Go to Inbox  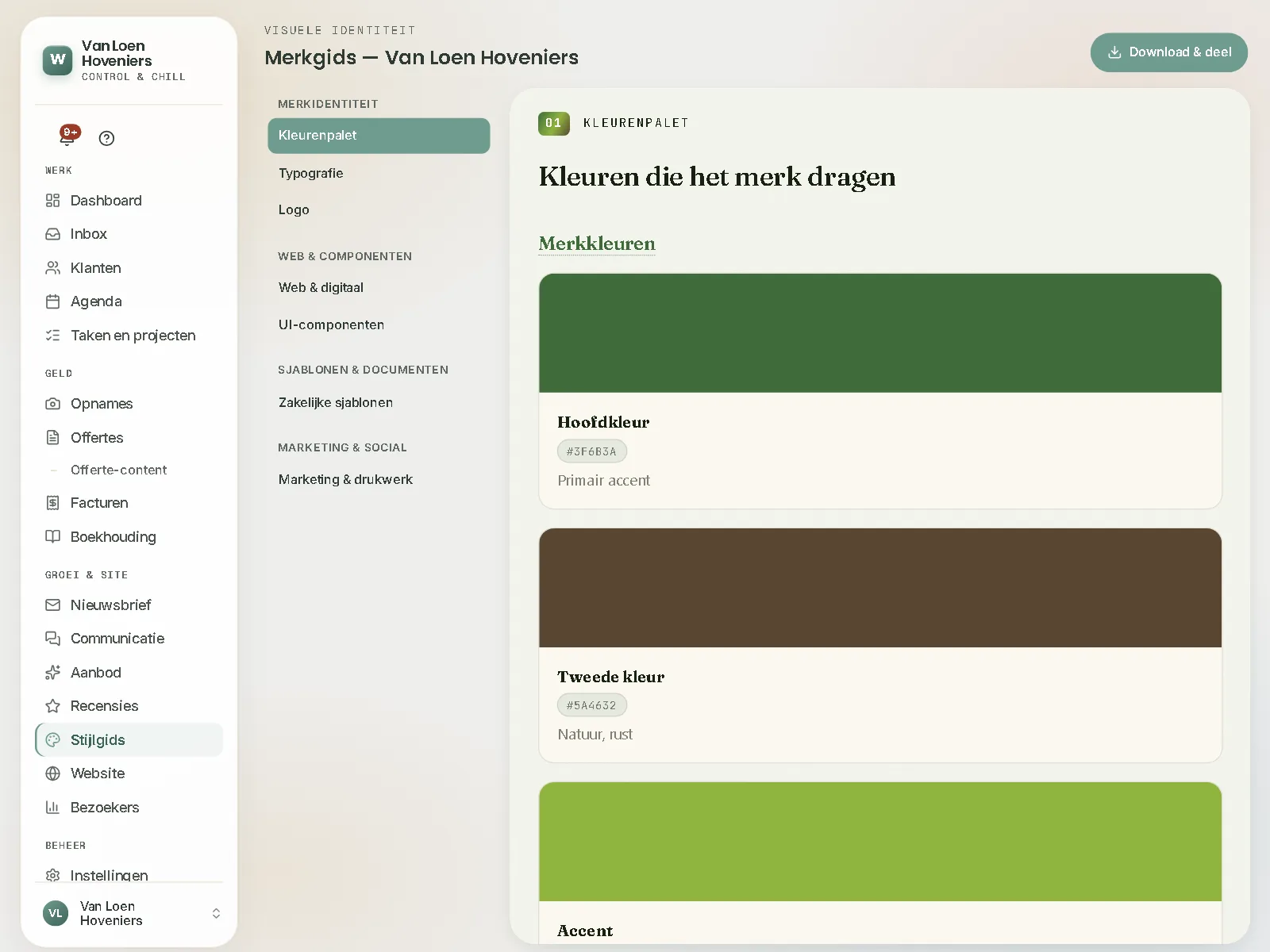pyautogui.click(x=129, y=234)
